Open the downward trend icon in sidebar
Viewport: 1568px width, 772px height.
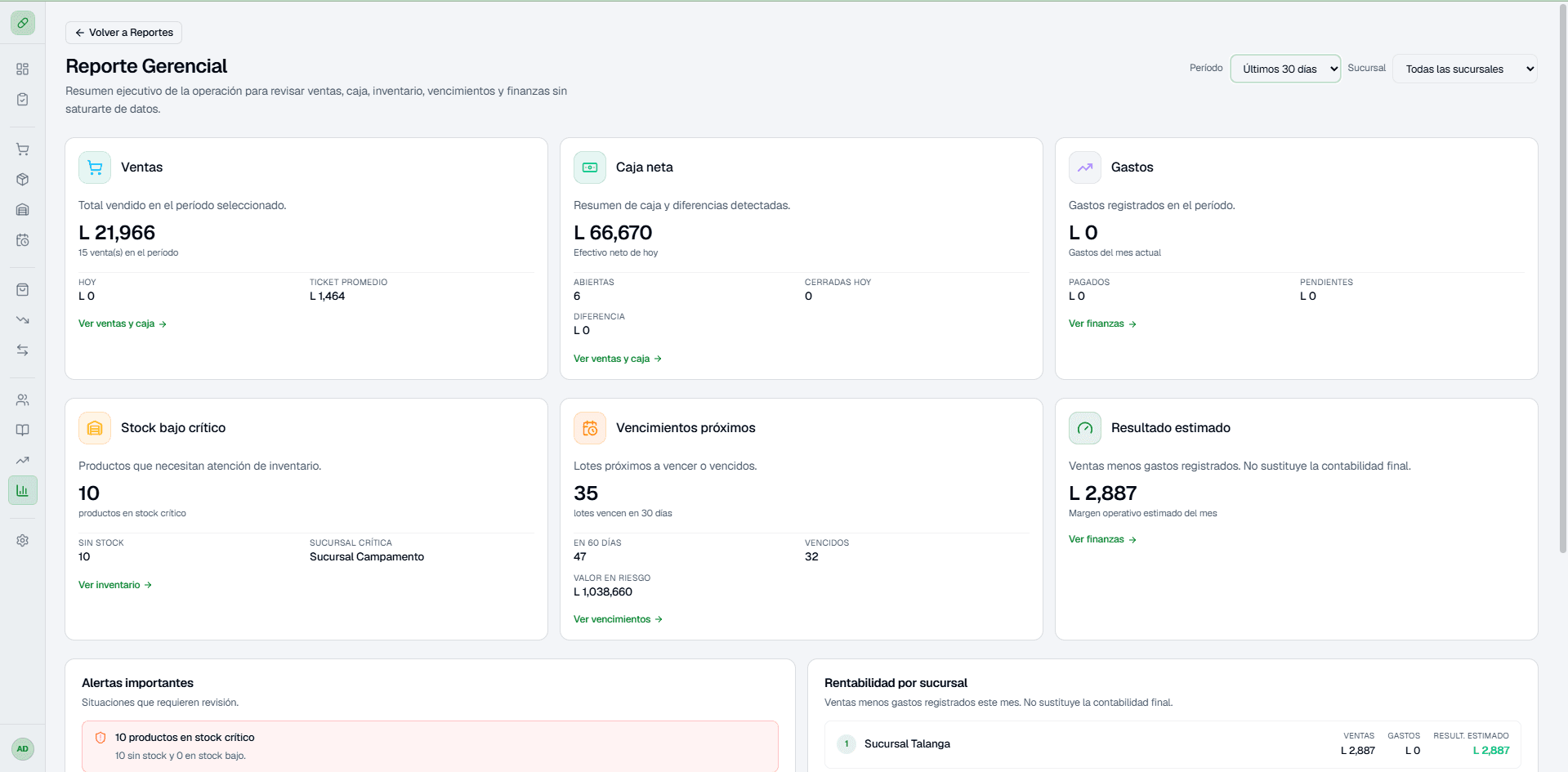(23, 320)
